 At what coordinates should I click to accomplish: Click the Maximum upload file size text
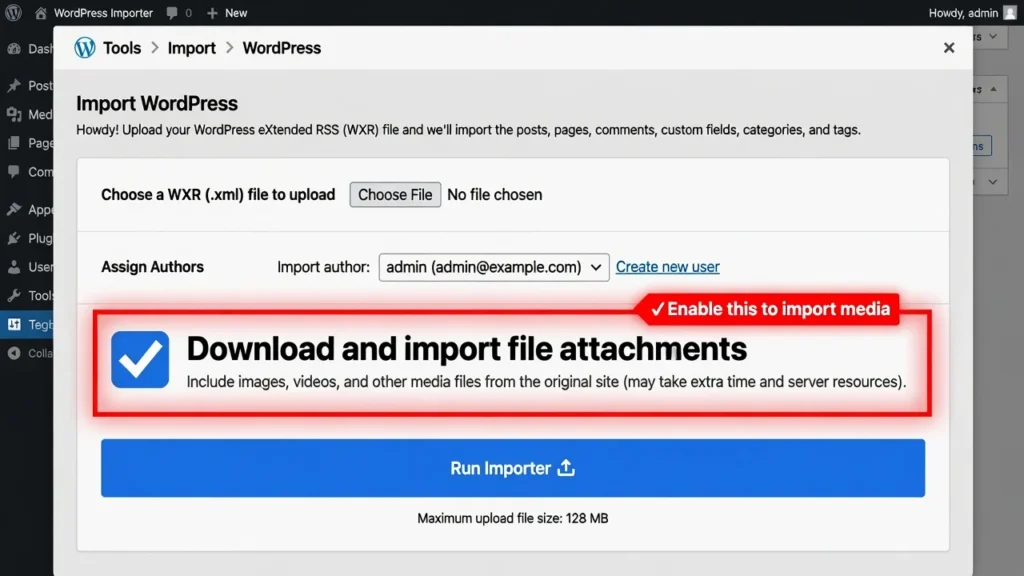pyautogui.click(x=513, y=518)
